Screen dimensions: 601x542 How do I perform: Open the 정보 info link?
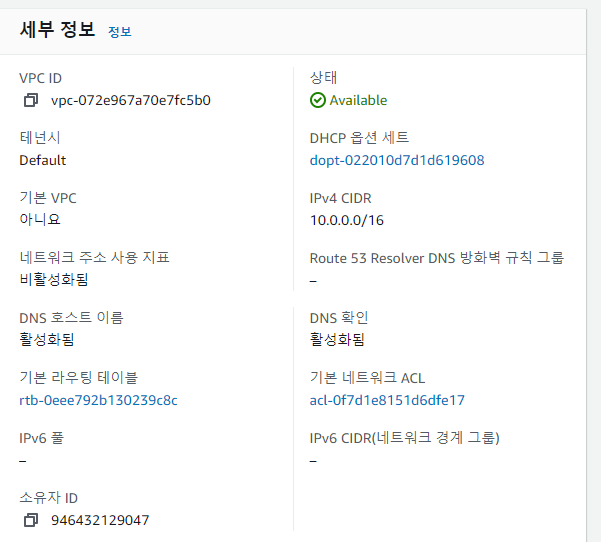click(120, 31)
